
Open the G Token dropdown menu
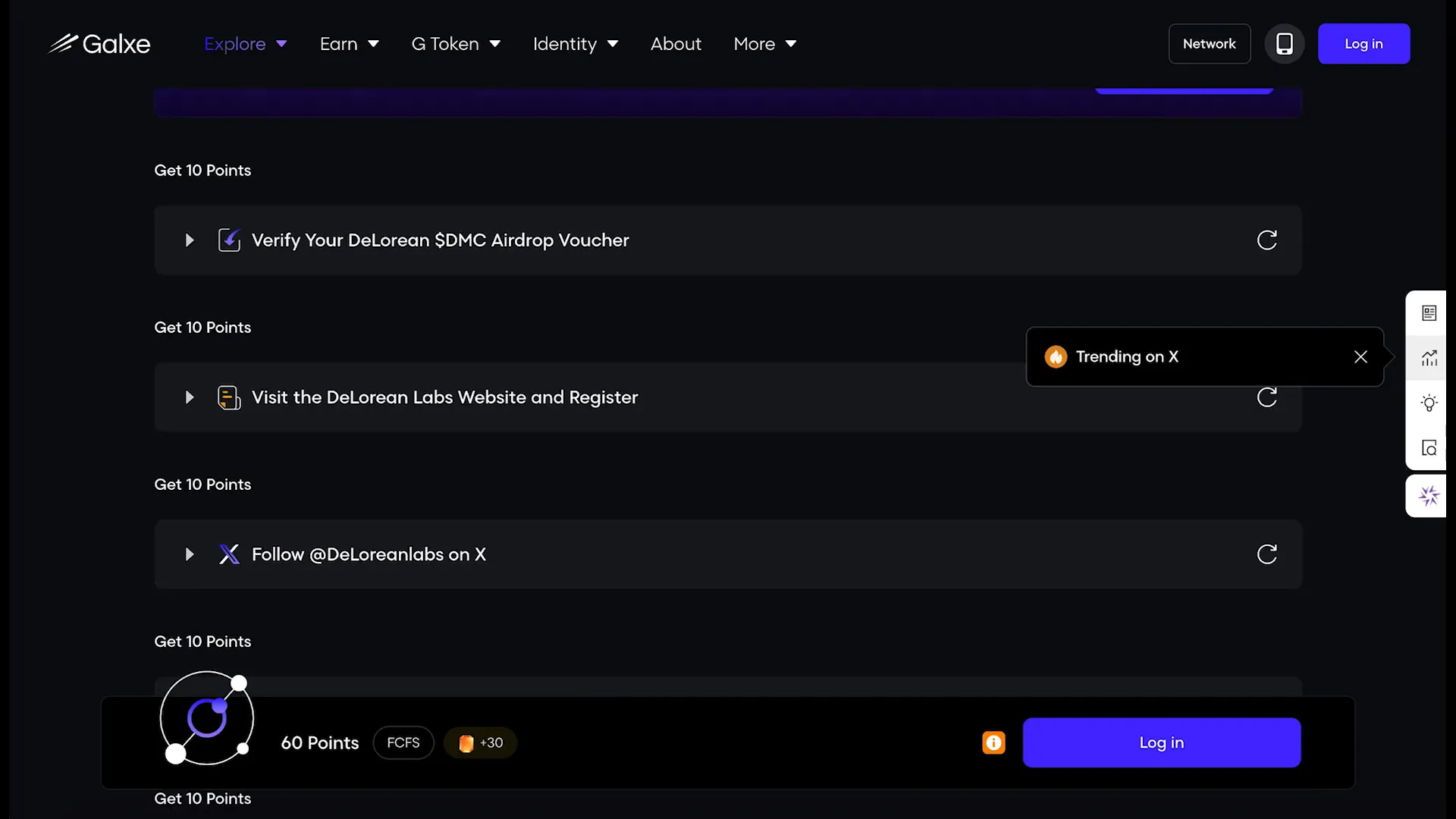[456, 44]
